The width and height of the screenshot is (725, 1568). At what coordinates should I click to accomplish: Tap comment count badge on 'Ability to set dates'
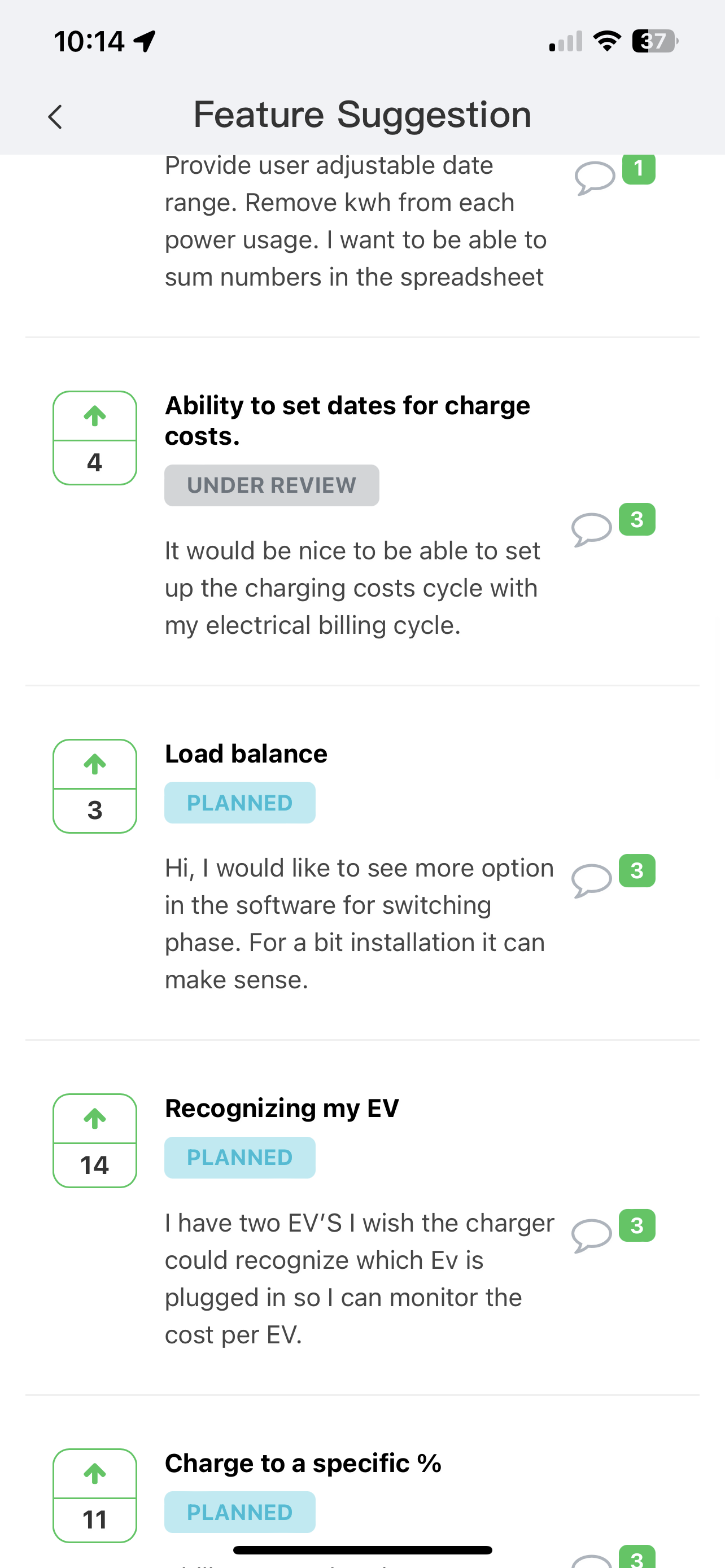coord(637,519)
